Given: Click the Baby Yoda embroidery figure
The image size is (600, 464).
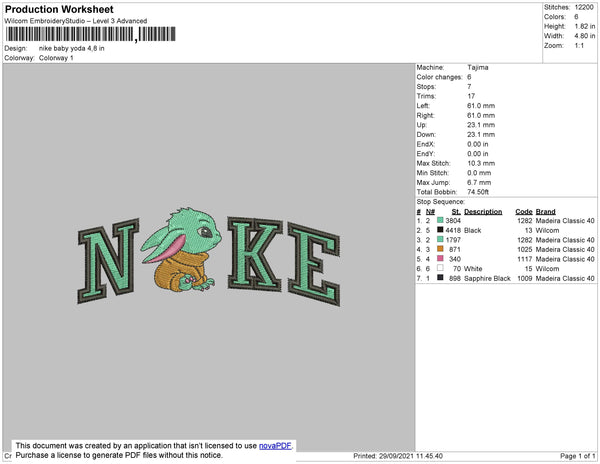Looking at the screenshot, I should [x=181, y=250].
